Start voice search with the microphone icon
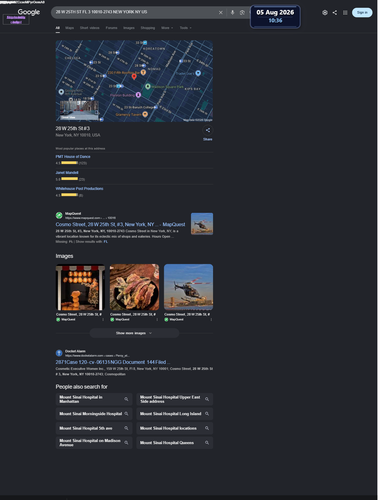 tap(232, 13)
